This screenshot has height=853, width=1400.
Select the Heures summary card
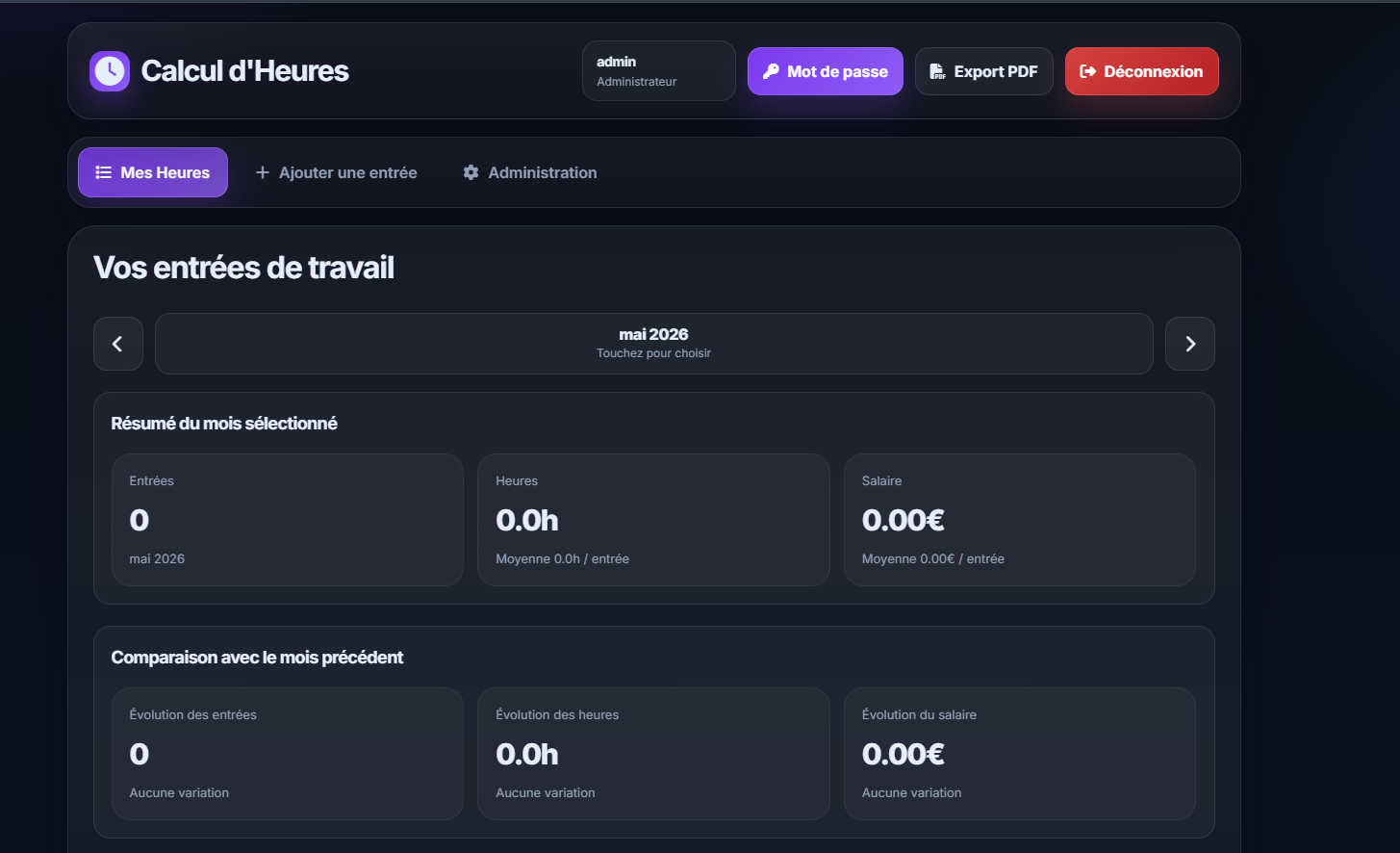pyautogui.click(x=653, y=520)
